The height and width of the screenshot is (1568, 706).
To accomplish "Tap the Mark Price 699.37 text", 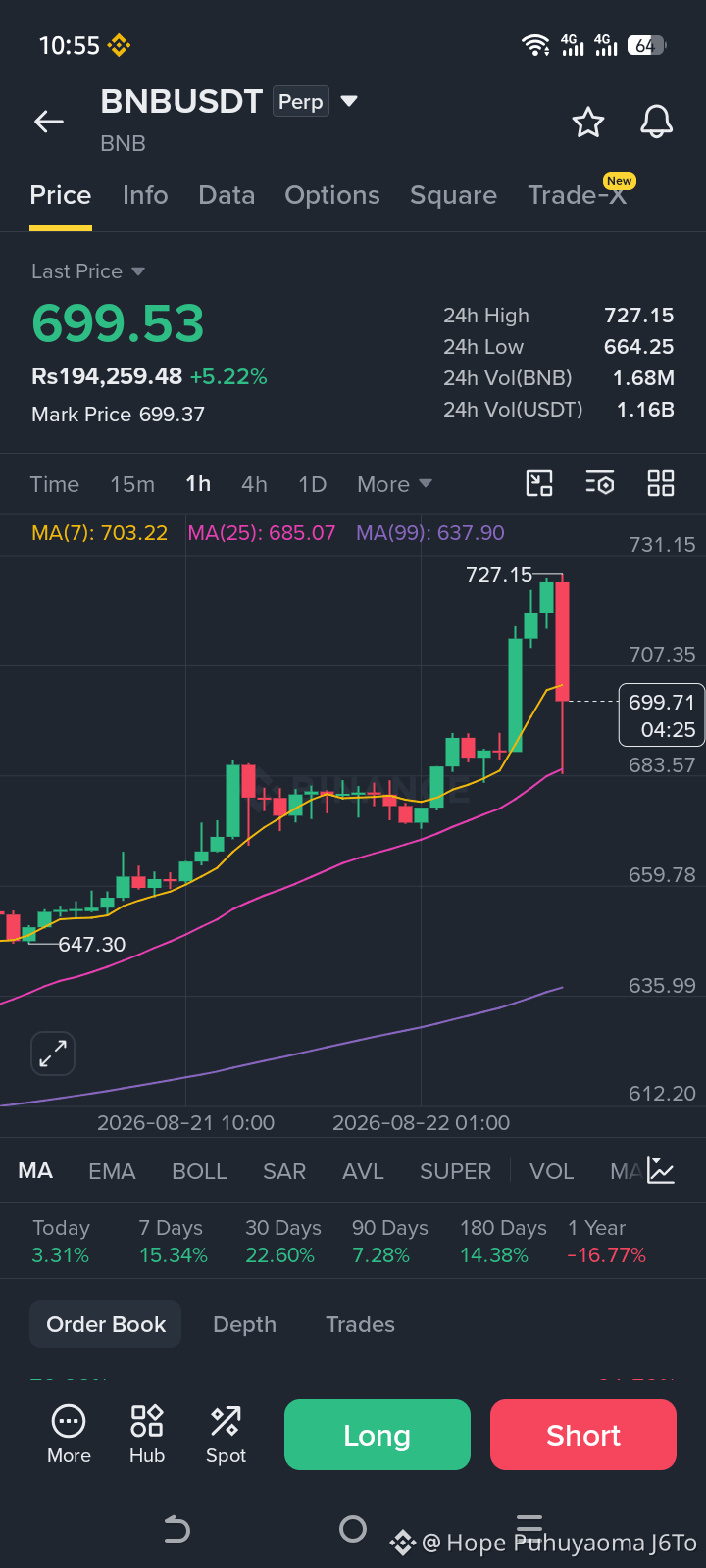I will pyautogui.click(x=118, y=415).
